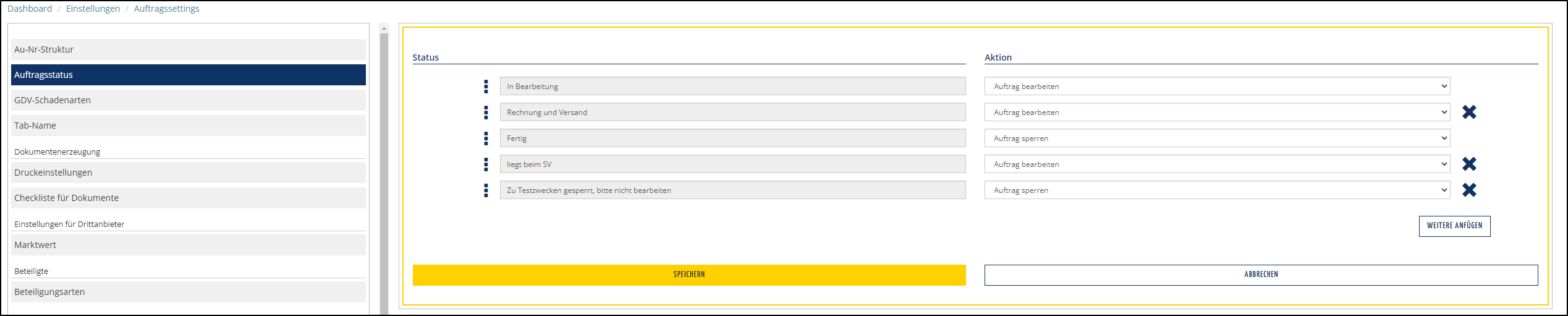Remove the liegt beim SV status
The width and height of the screenshot is (1568, 316).
click(x=1469, y=164)
